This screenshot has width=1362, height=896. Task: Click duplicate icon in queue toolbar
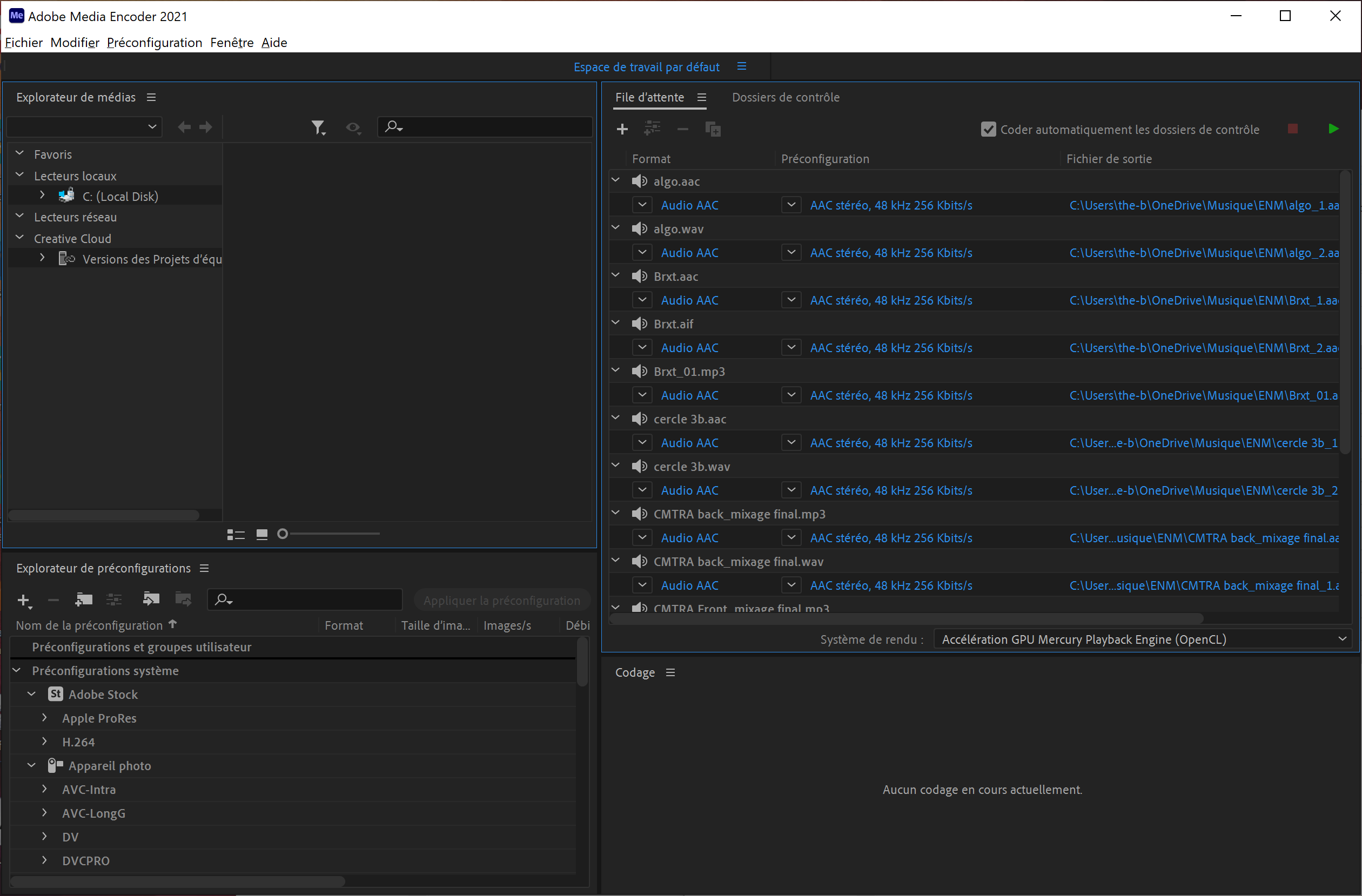click(713, 129)
